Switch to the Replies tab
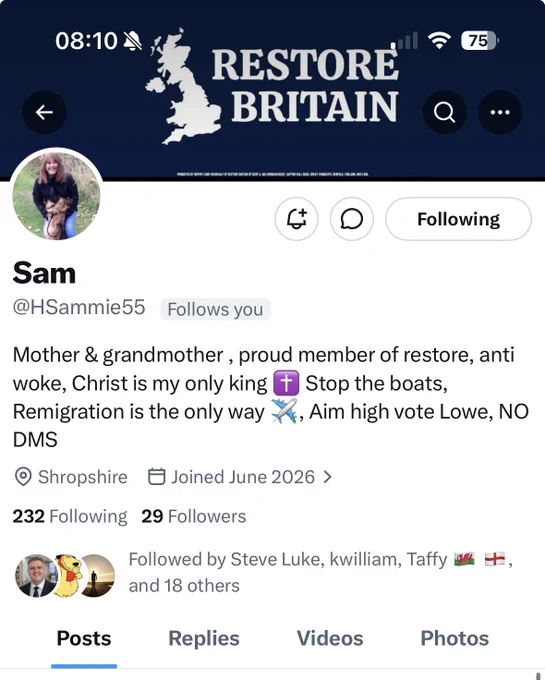The height and width of the screenshot is (680, 545). pos(204,638)
